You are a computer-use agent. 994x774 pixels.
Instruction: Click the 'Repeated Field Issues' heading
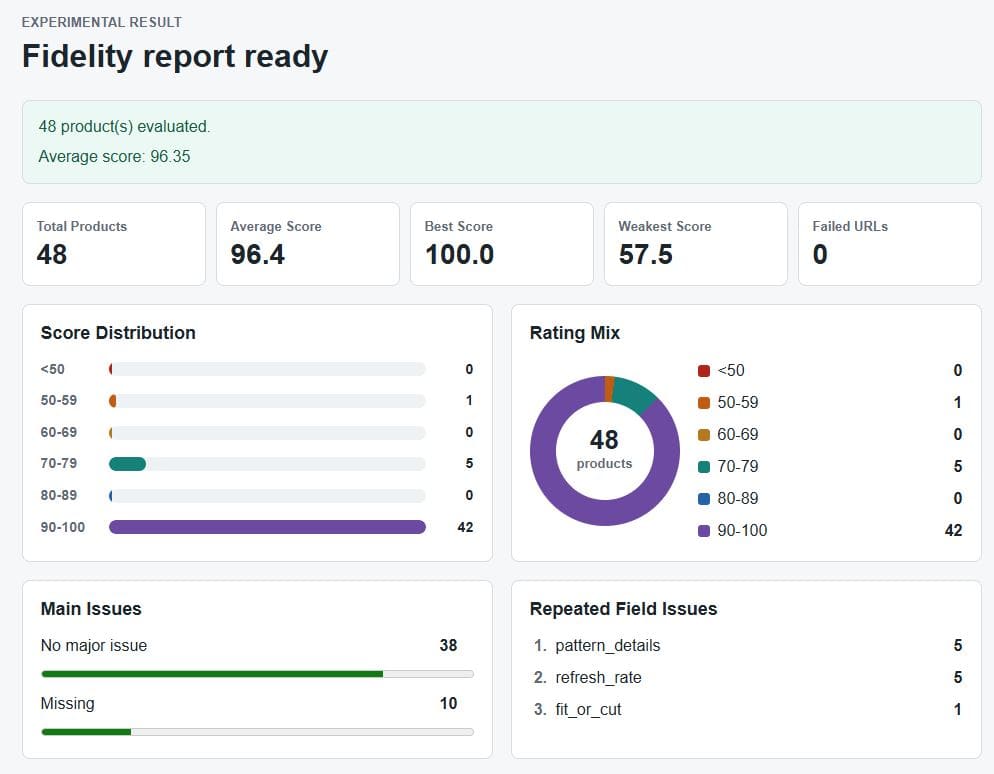[x=623, y=609]
